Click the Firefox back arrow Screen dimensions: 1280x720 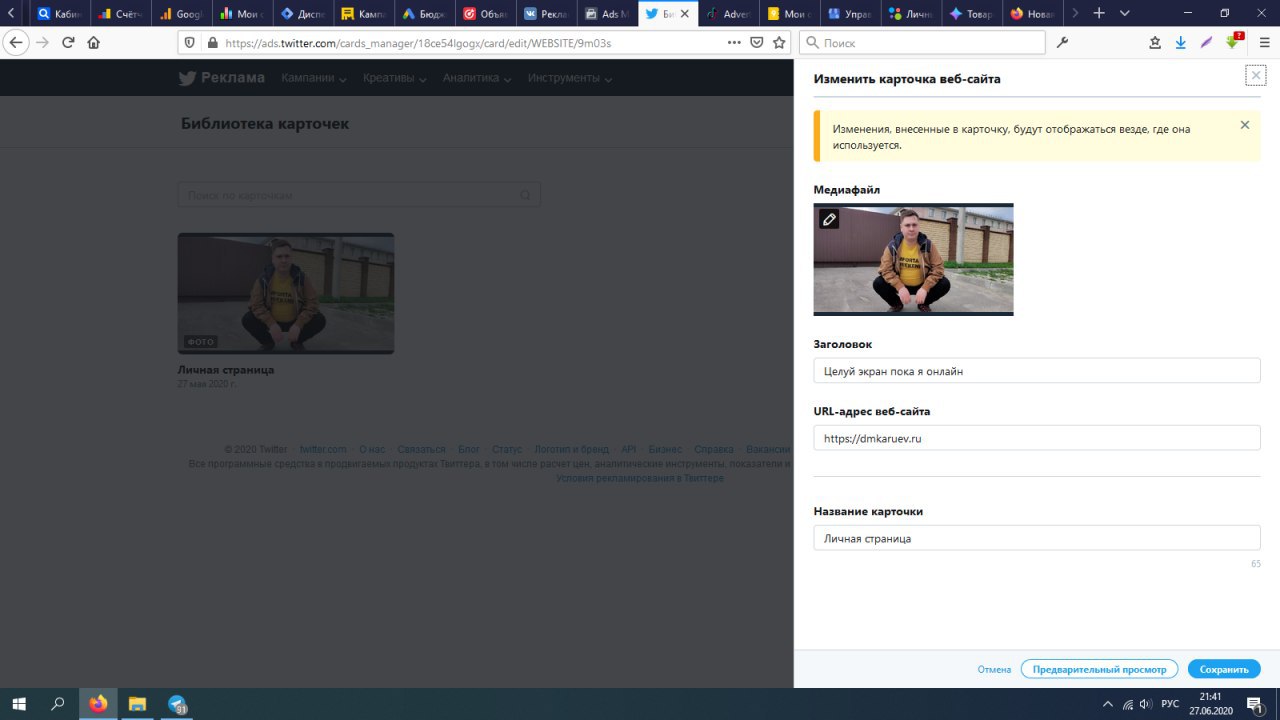(x=16, y=43)
